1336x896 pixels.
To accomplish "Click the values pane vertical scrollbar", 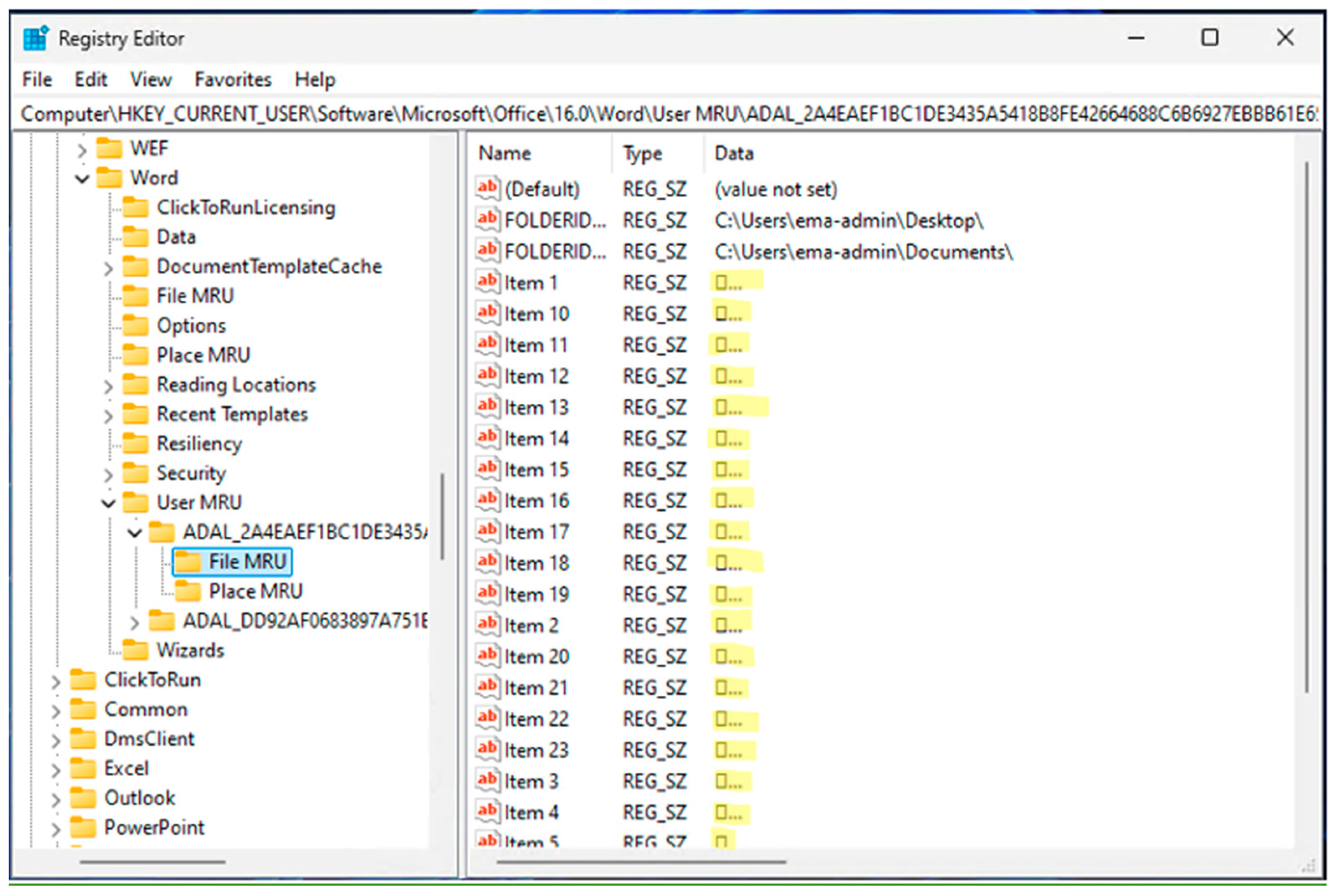I will 1307,426.
